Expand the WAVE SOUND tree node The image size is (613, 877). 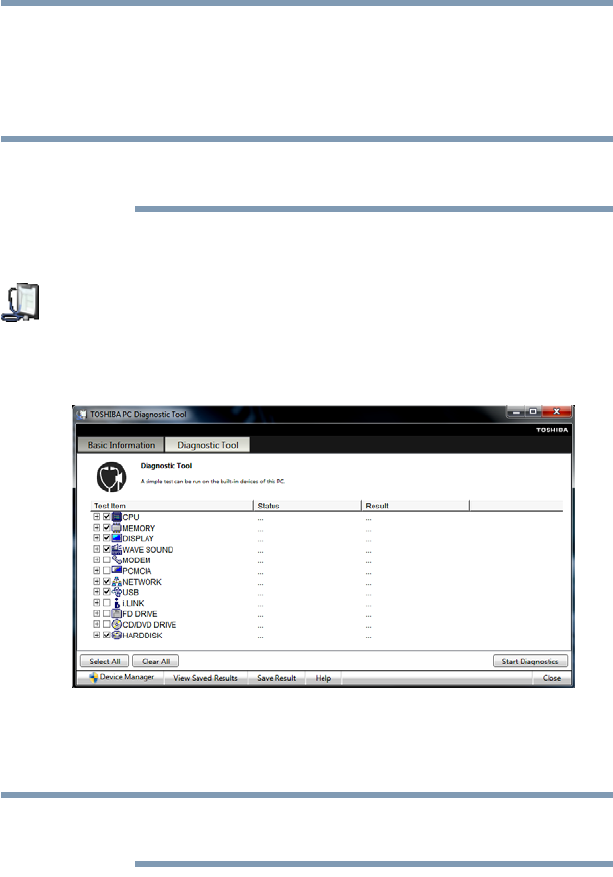pyautogui.click(x=96, y=549)
